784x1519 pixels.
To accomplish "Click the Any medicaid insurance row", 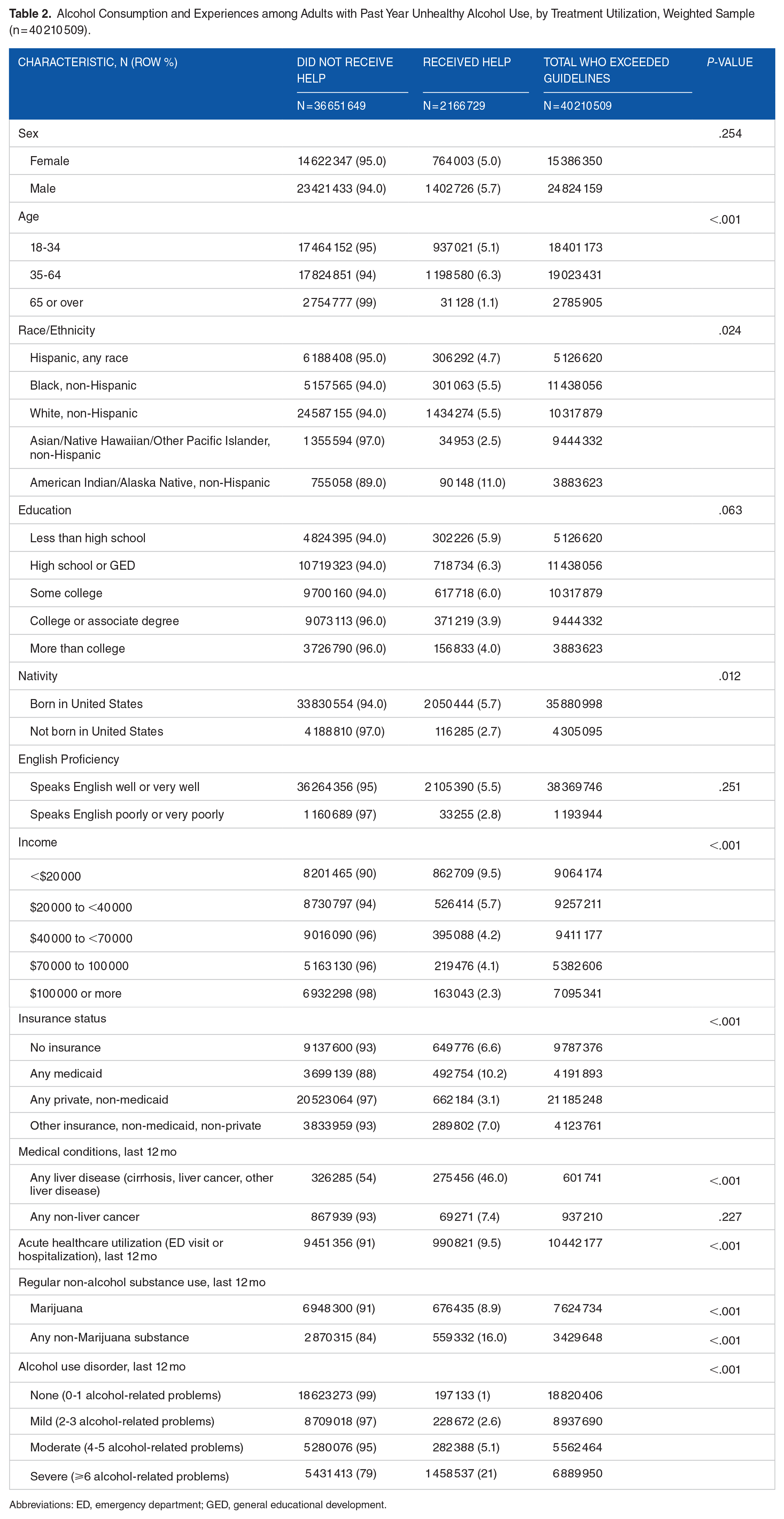I will point(391,1073).
